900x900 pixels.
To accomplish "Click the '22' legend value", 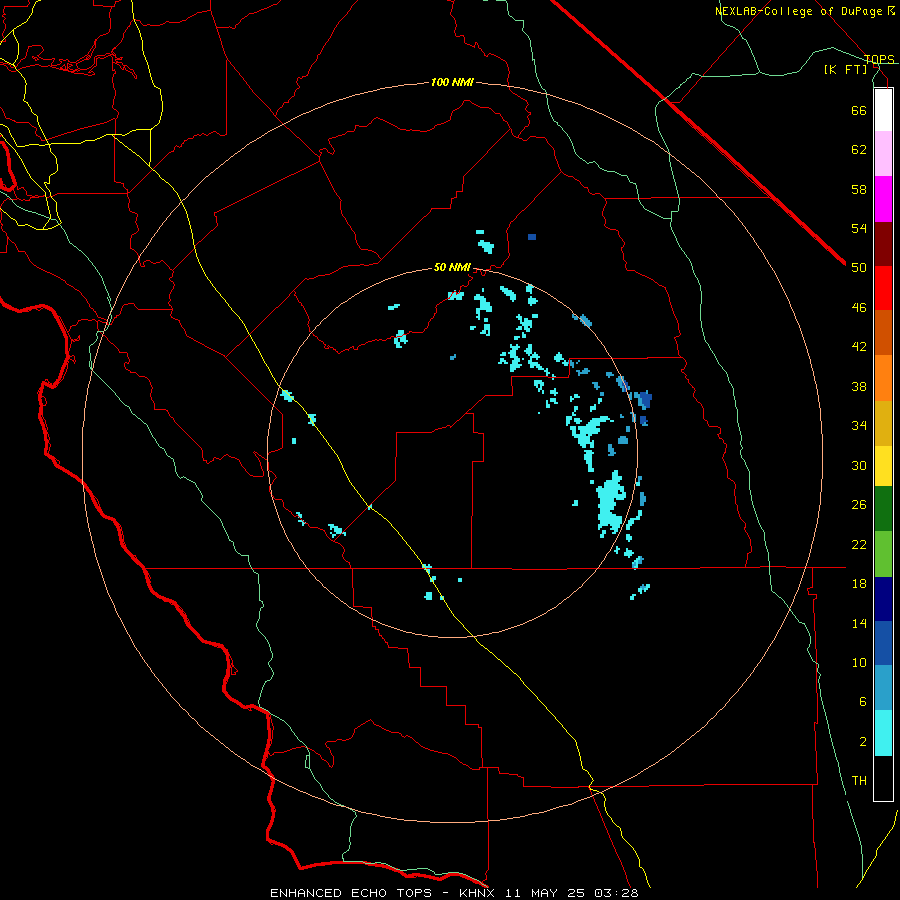I will [x=859, y=544].
